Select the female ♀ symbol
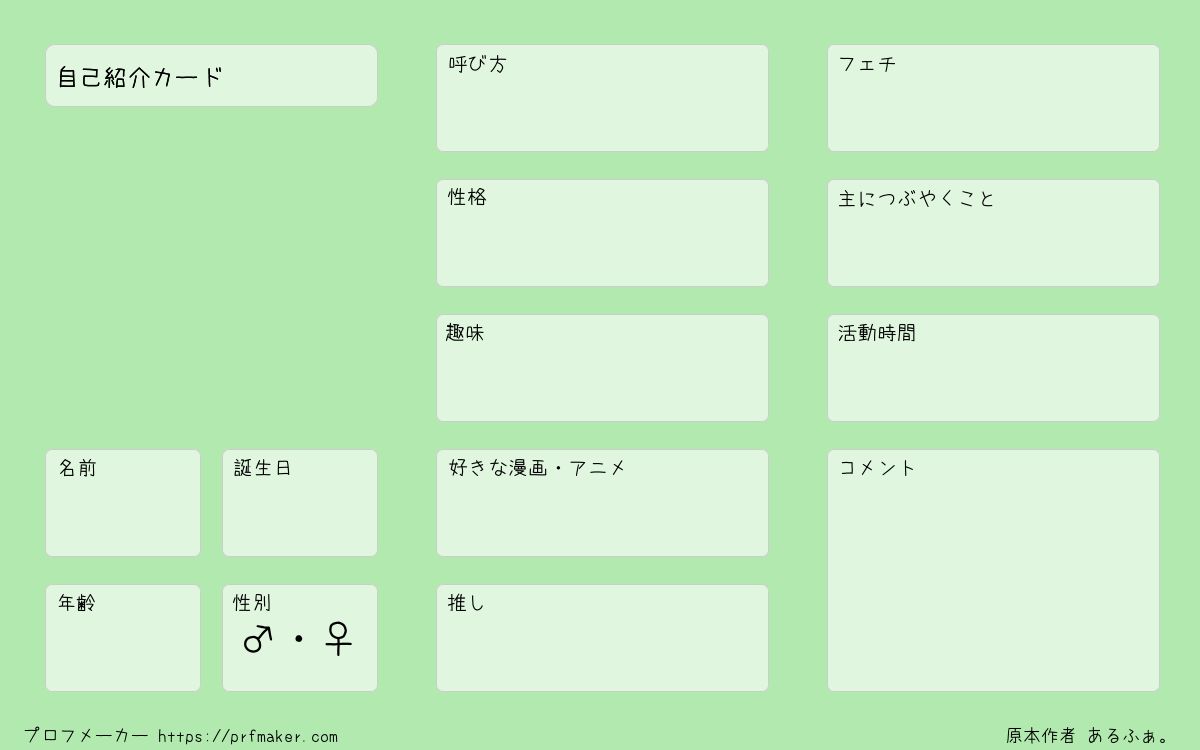1200x750 pixels. 338,638
